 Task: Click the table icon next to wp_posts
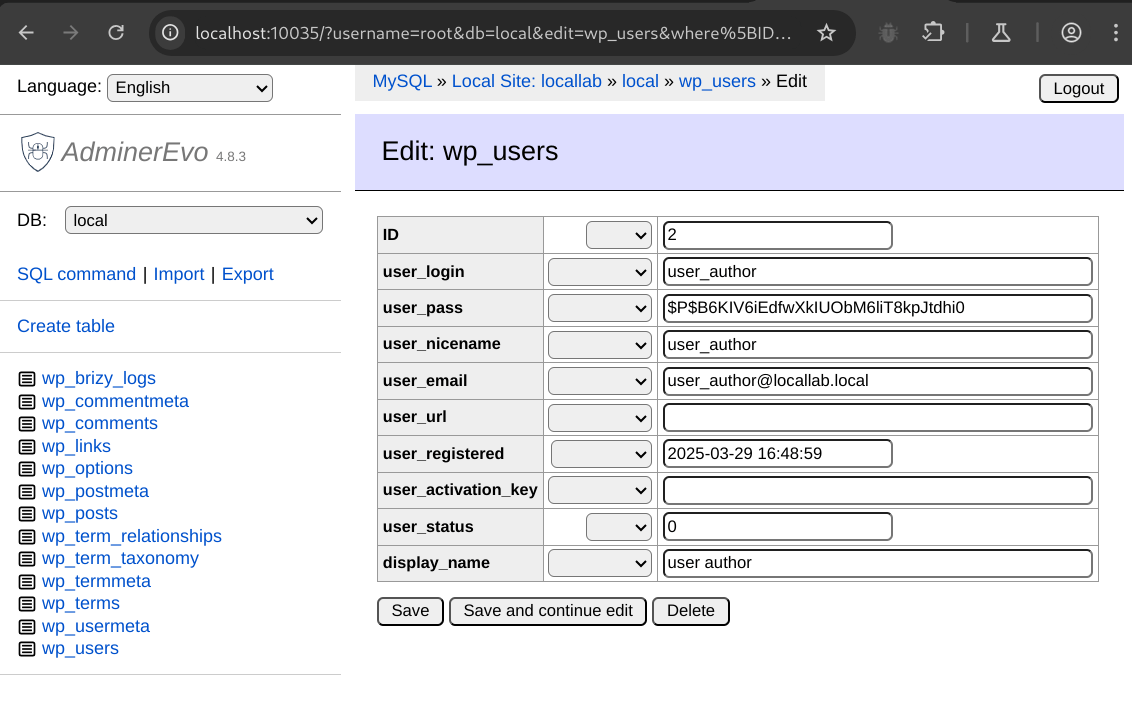(27, 514)
